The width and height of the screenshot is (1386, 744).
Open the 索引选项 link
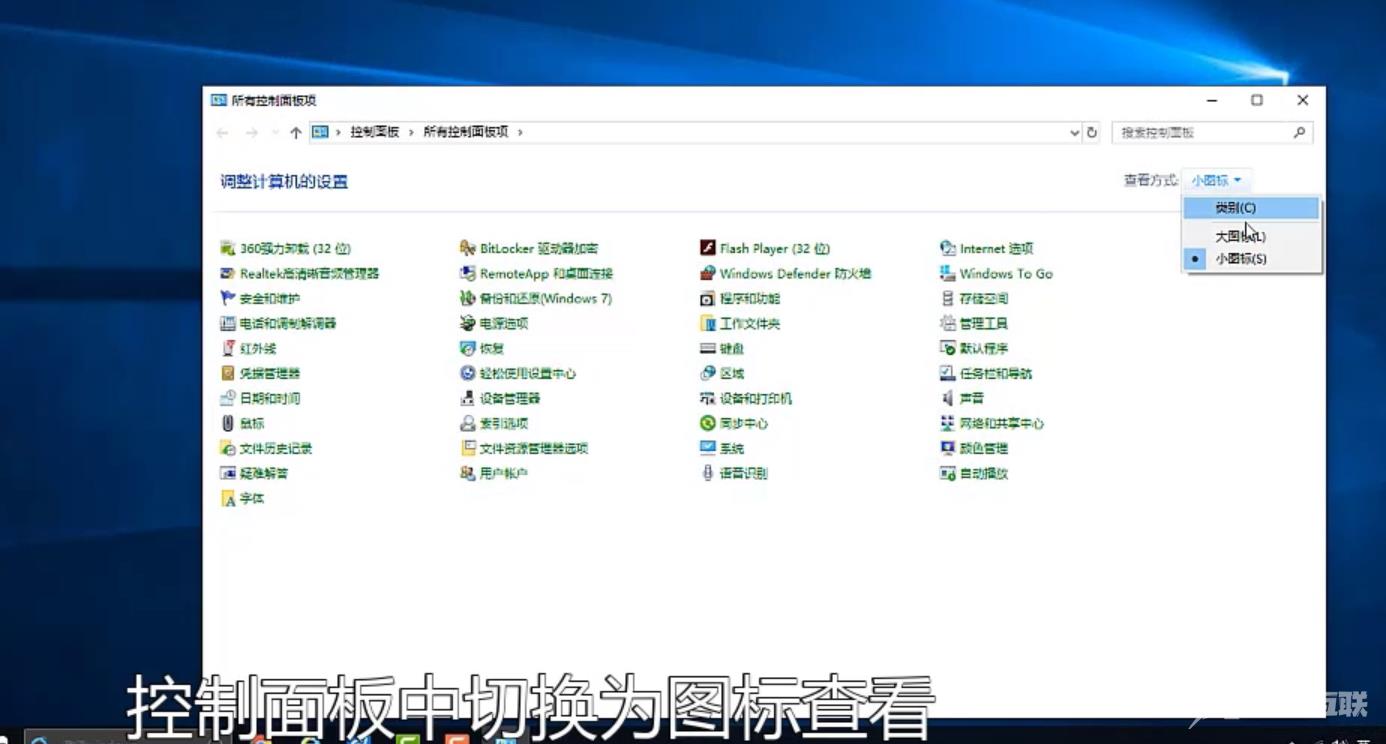click(504, 423)
